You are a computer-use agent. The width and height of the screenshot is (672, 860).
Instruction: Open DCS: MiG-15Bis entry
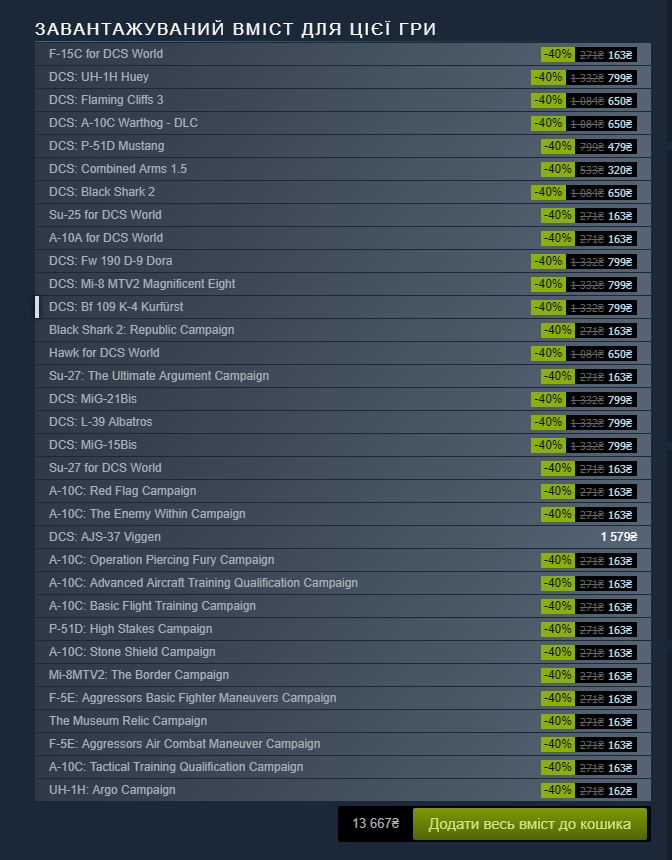tap(343, 446)
